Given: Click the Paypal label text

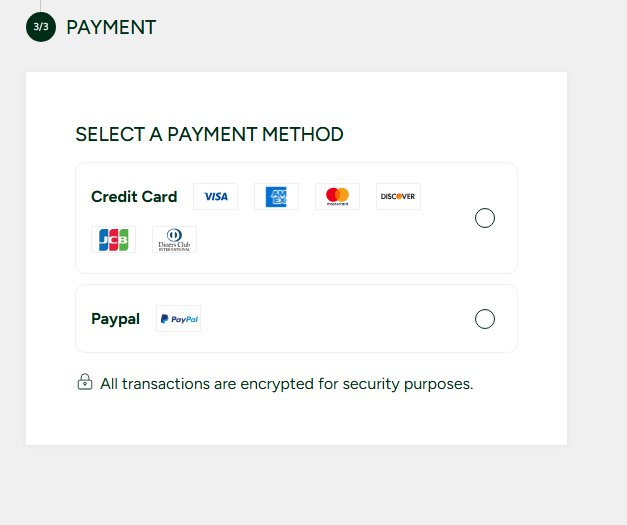Looking at the screenshot, I should 115,319.
